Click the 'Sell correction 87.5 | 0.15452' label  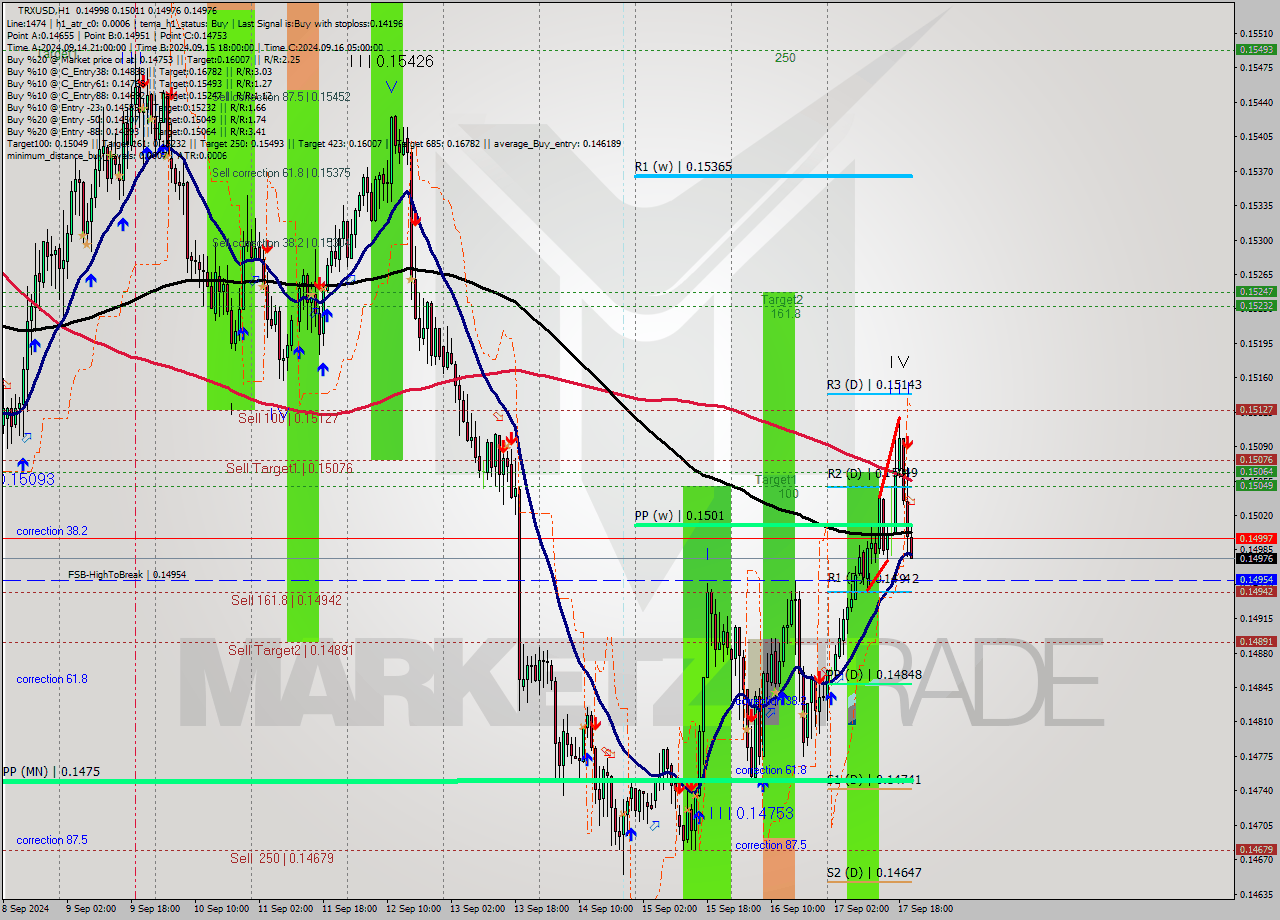(282, 97)
